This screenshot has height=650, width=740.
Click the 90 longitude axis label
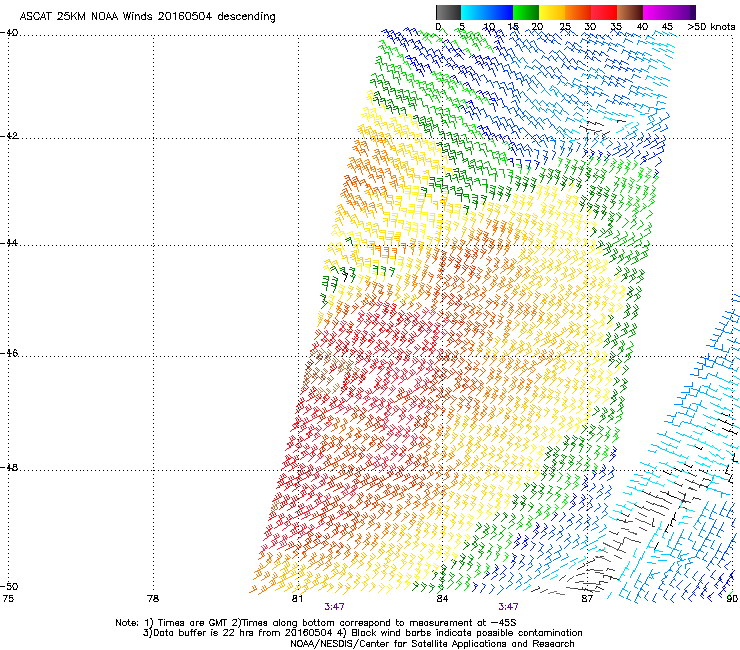(732, 599)
